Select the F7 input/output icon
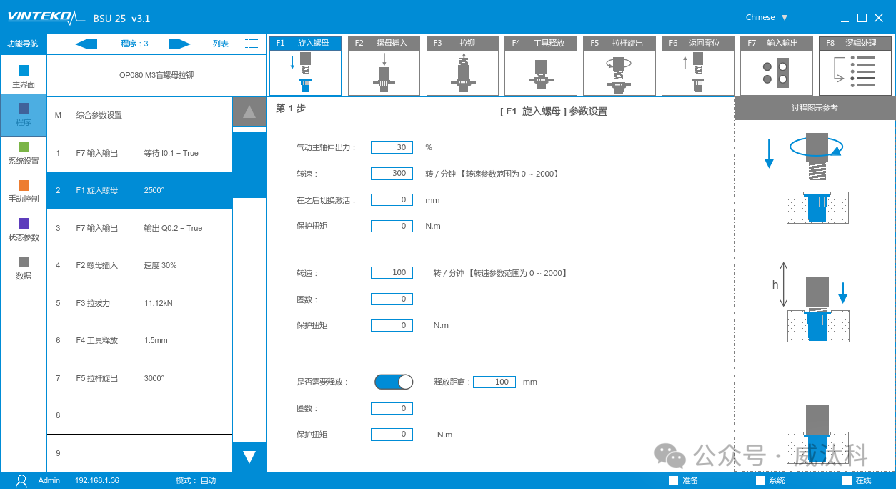Image resolution: width=896 pixels, height=491 pixels. pyautogui.click(x=776, y=66)
